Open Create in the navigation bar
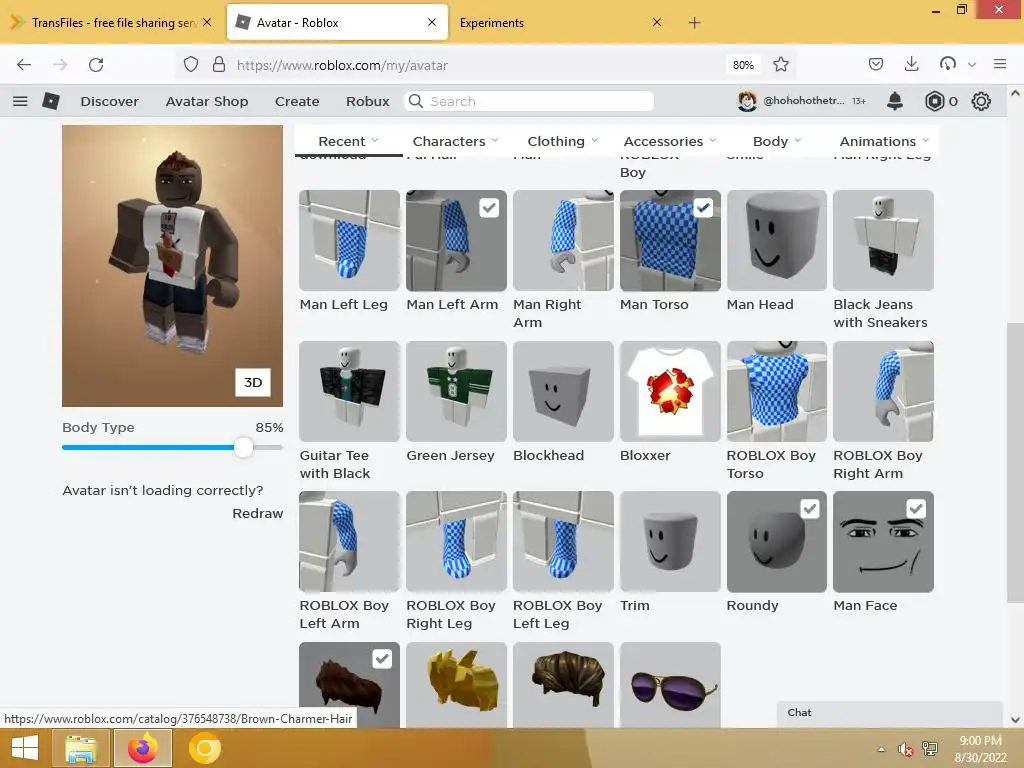This screenshot has height=768, width=1024. [297, 101]
